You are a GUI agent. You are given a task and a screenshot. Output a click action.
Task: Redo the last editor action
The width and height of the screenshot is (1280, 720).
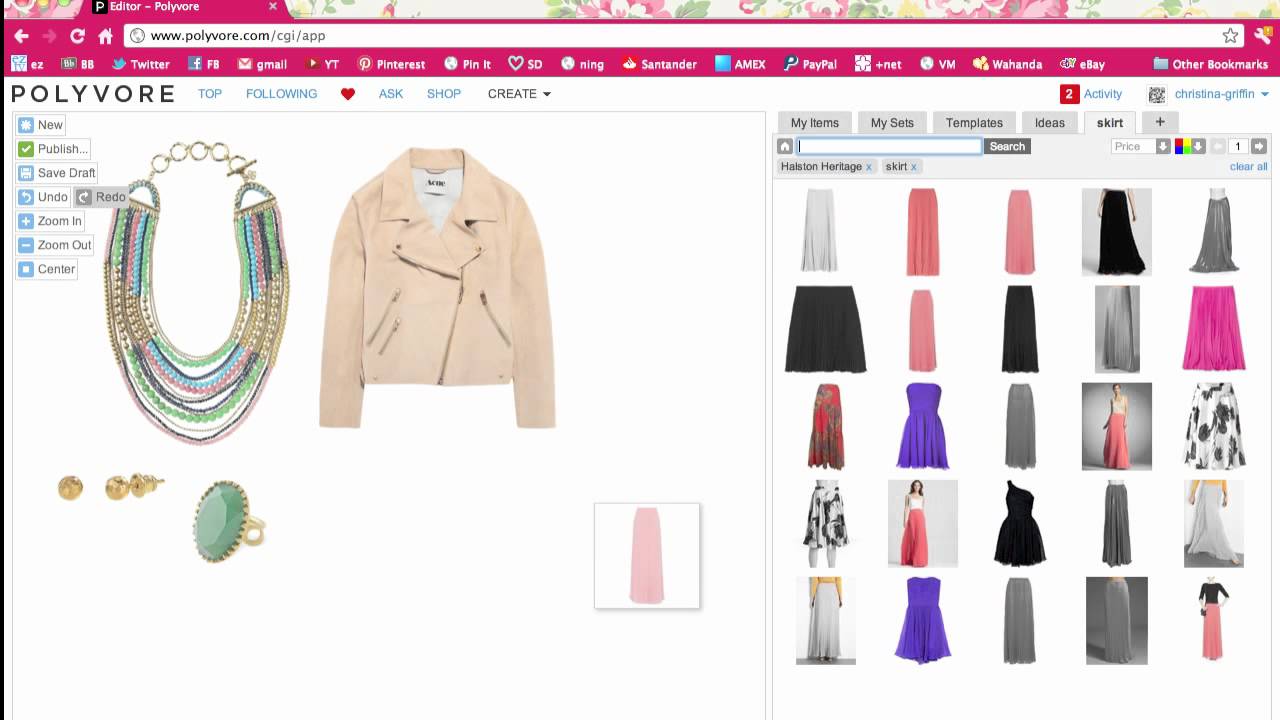point(101,197)
